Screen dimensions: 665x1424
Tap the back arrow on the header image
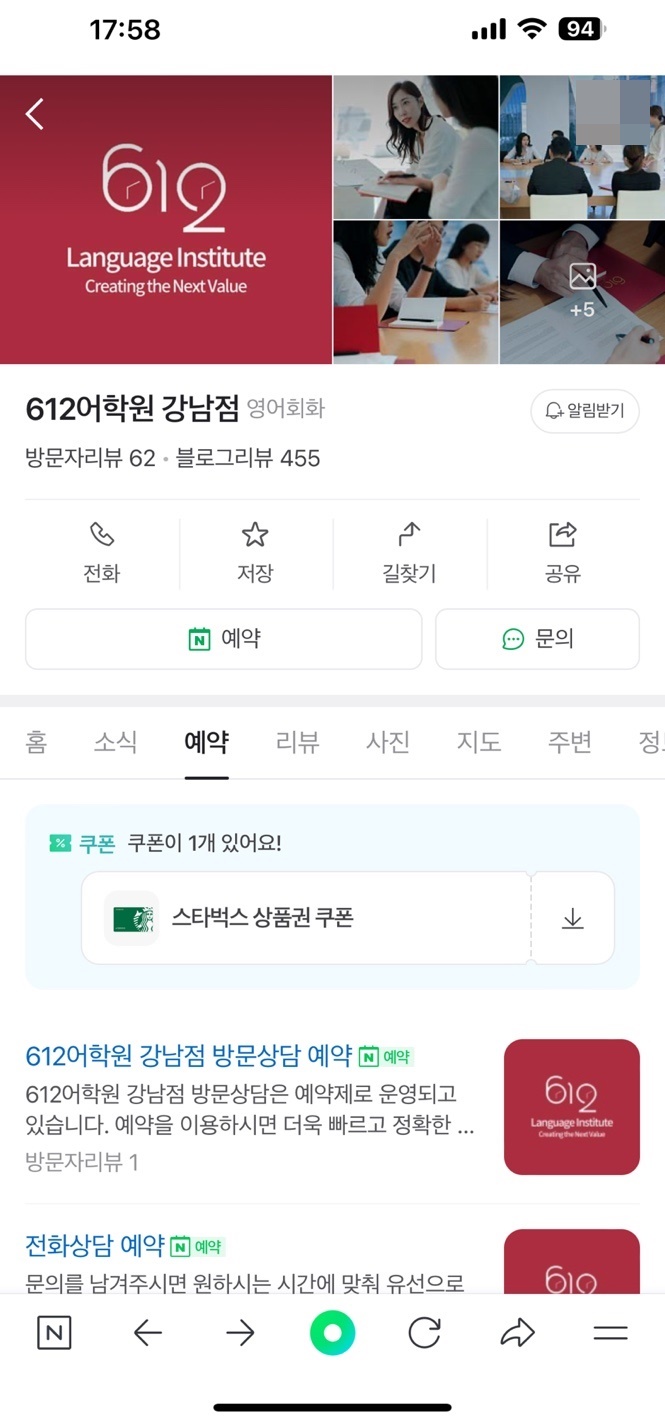tap(35, 114)
